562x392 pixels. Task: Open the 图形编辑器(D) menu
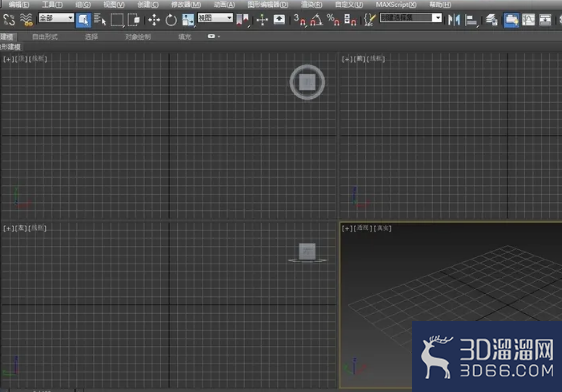(268, 5)
